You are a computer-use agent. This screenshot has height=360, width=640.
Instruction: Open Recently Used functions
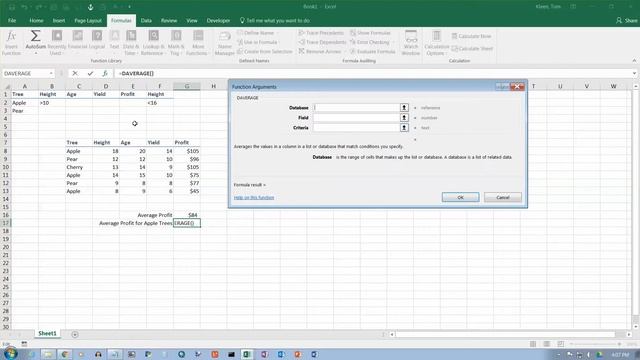click(57, 42)
